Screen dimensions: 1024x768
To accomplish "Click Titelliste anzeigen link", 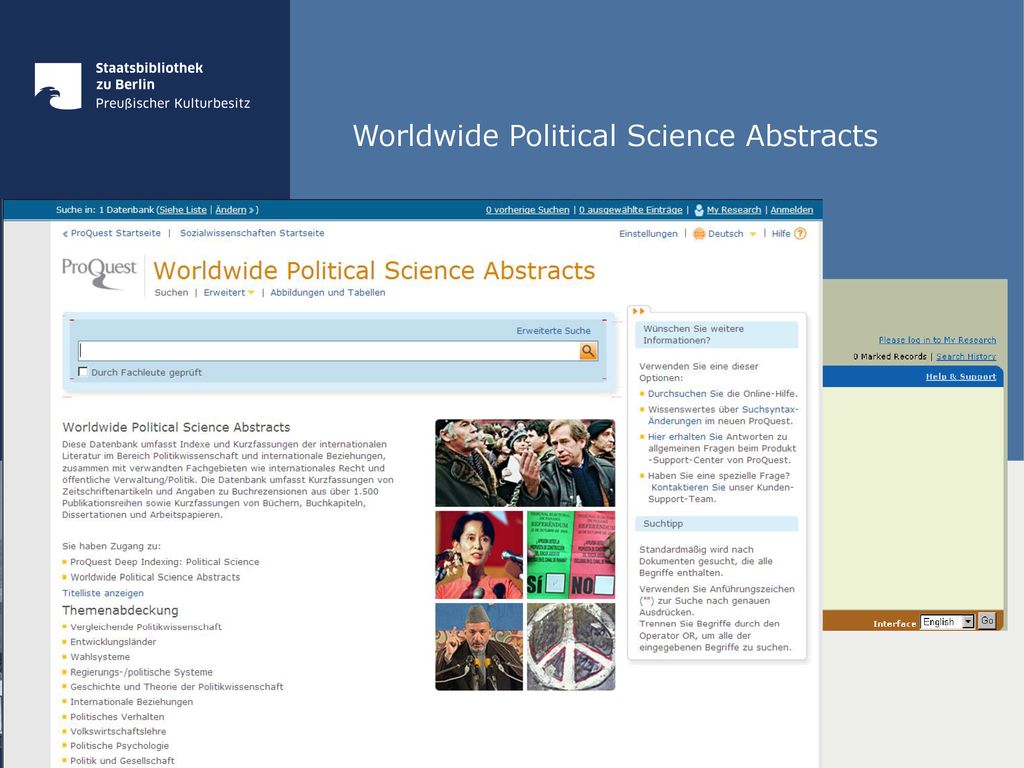I will click(x=103, y=593).
